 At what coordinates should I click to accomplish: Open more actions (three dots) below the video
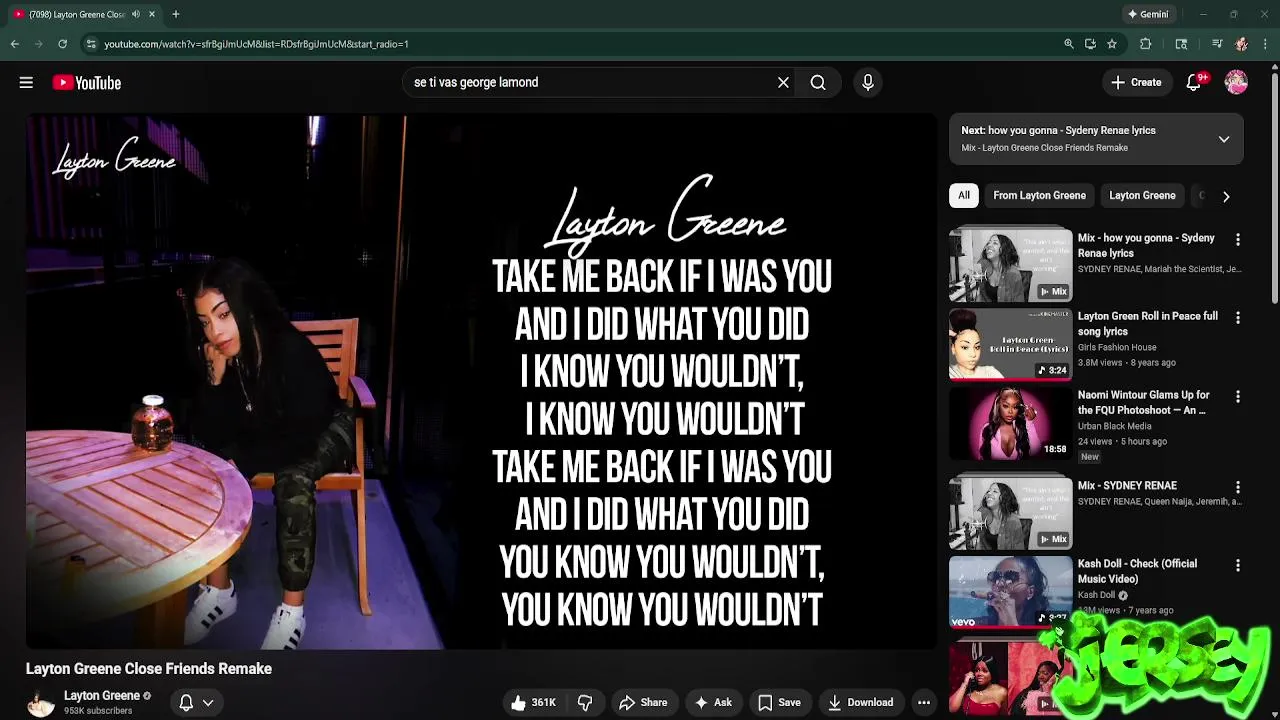click(x=924, y=703)
